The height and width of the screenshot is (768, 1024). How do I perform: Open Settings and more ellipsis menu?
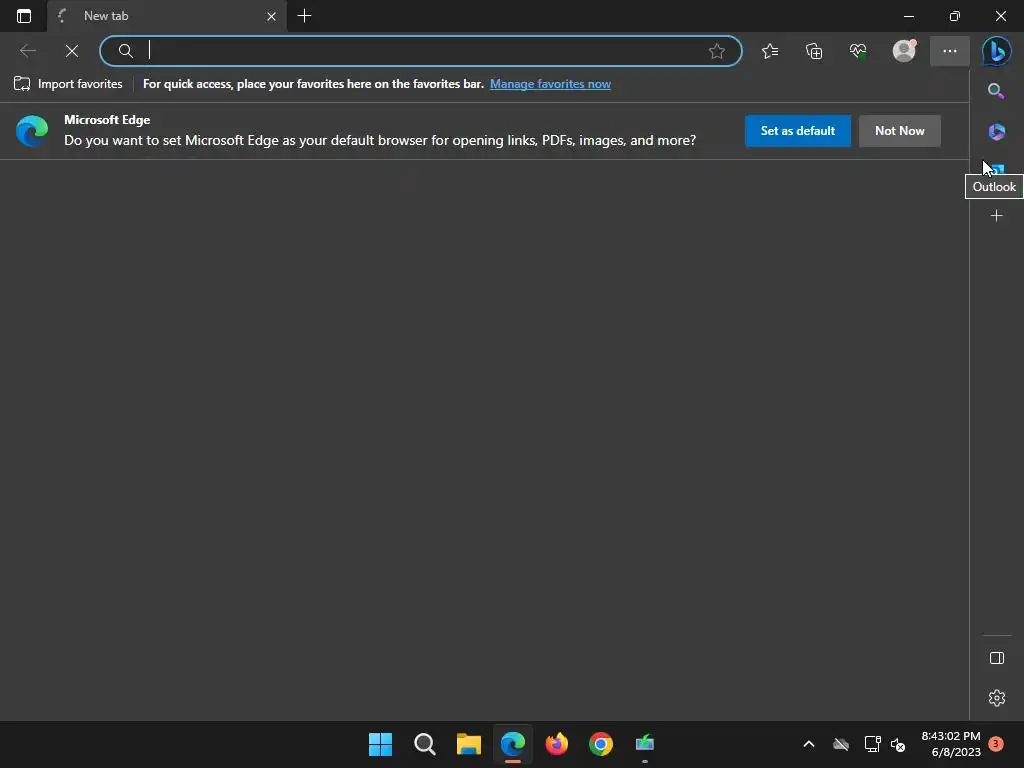(950, 51)
